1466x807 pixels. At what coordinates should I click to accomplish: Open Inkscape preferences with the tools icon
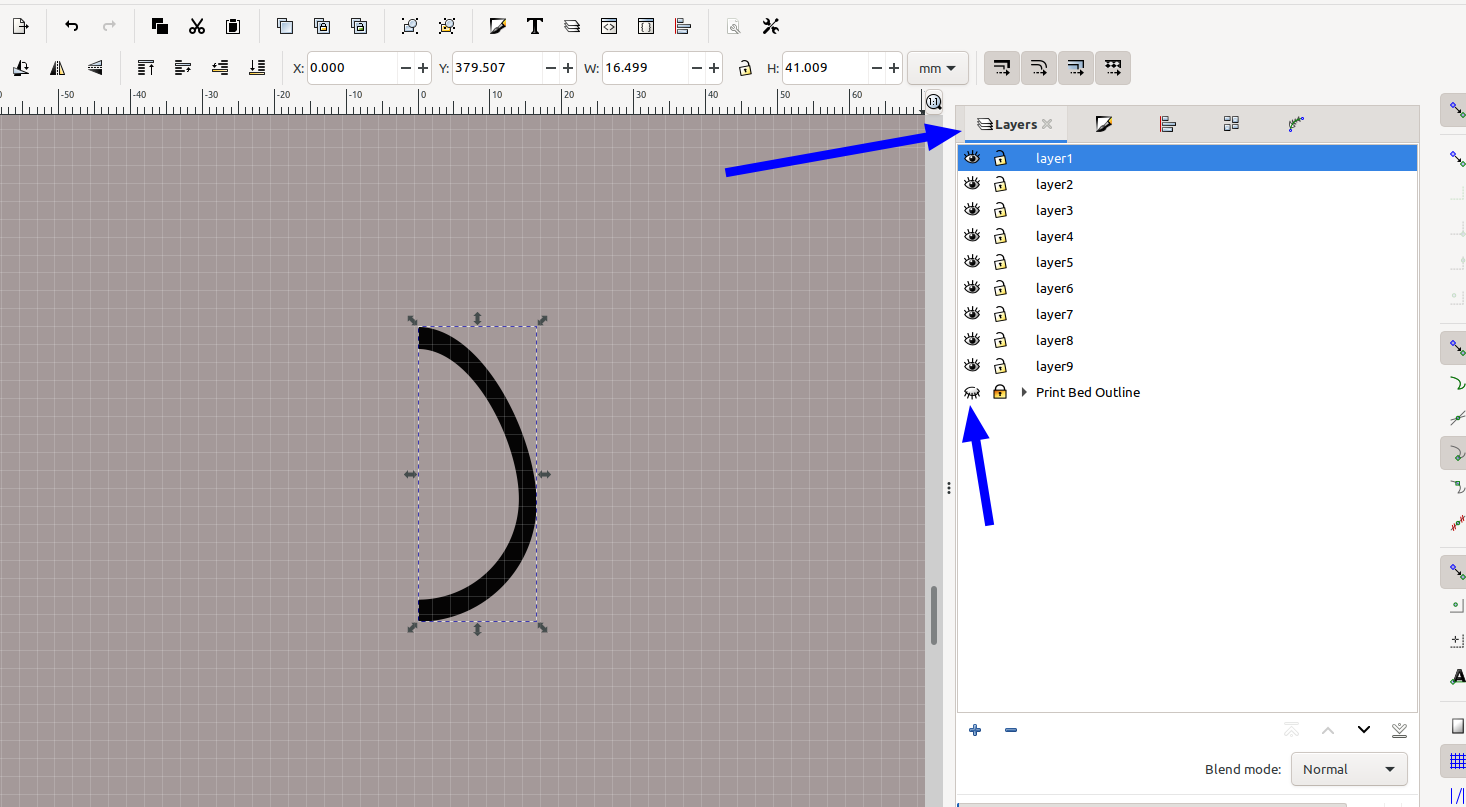point(771,26)
